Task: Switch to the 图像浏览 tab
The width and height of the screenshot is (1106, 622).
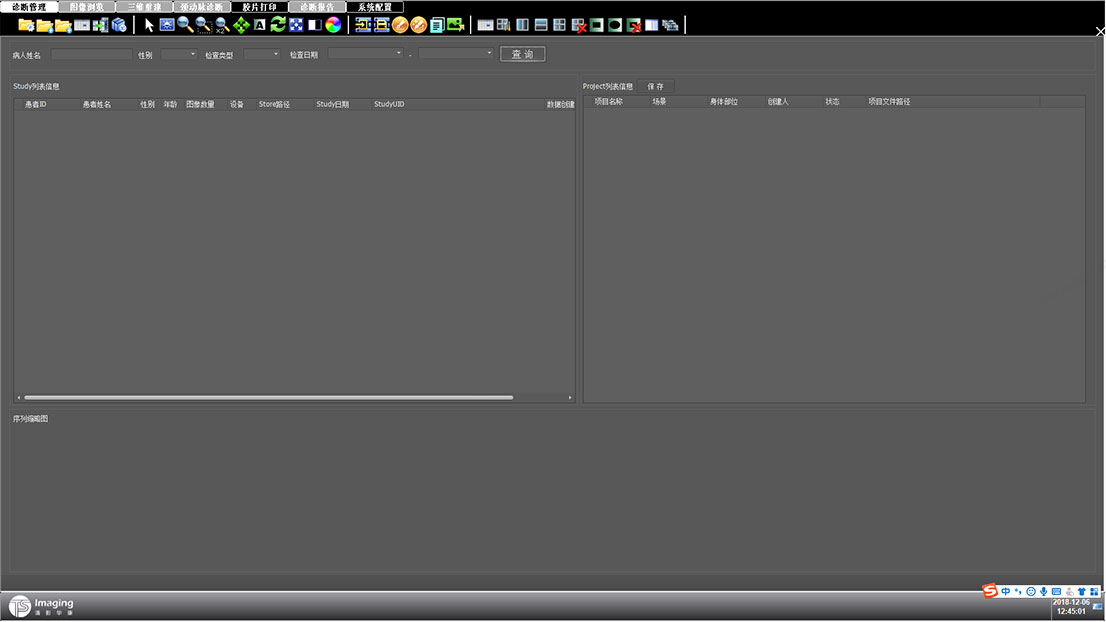Action: (x=86, y=7)
